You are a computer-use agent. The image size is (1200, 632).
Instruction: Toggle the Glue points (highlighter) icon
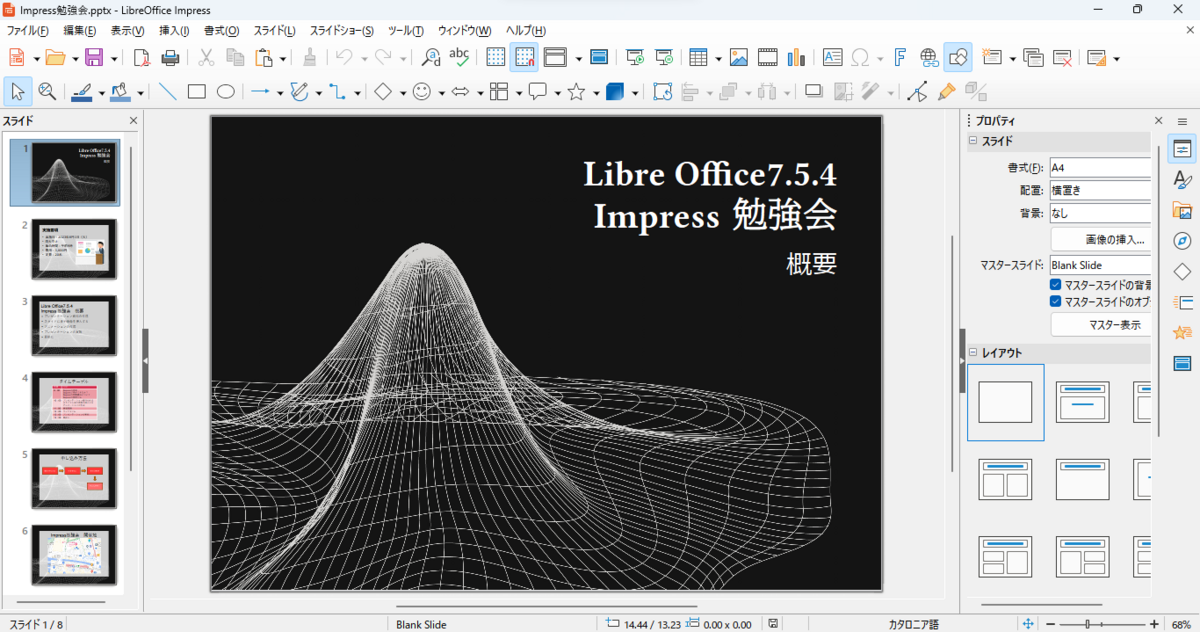pyautogui.click(x=946, y=92)
